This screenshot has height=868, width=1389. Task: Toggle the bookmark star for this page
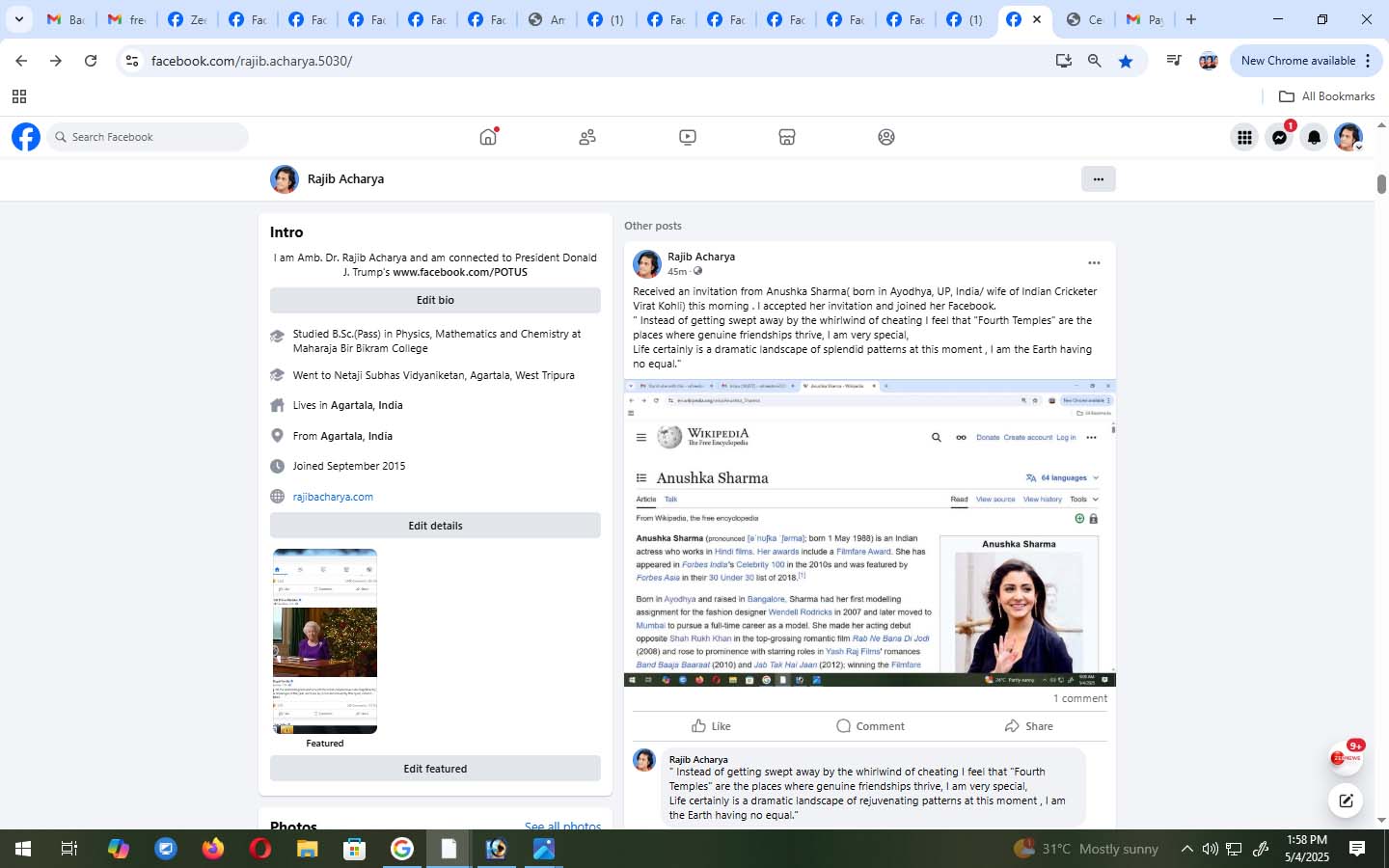click(1126, 61)
